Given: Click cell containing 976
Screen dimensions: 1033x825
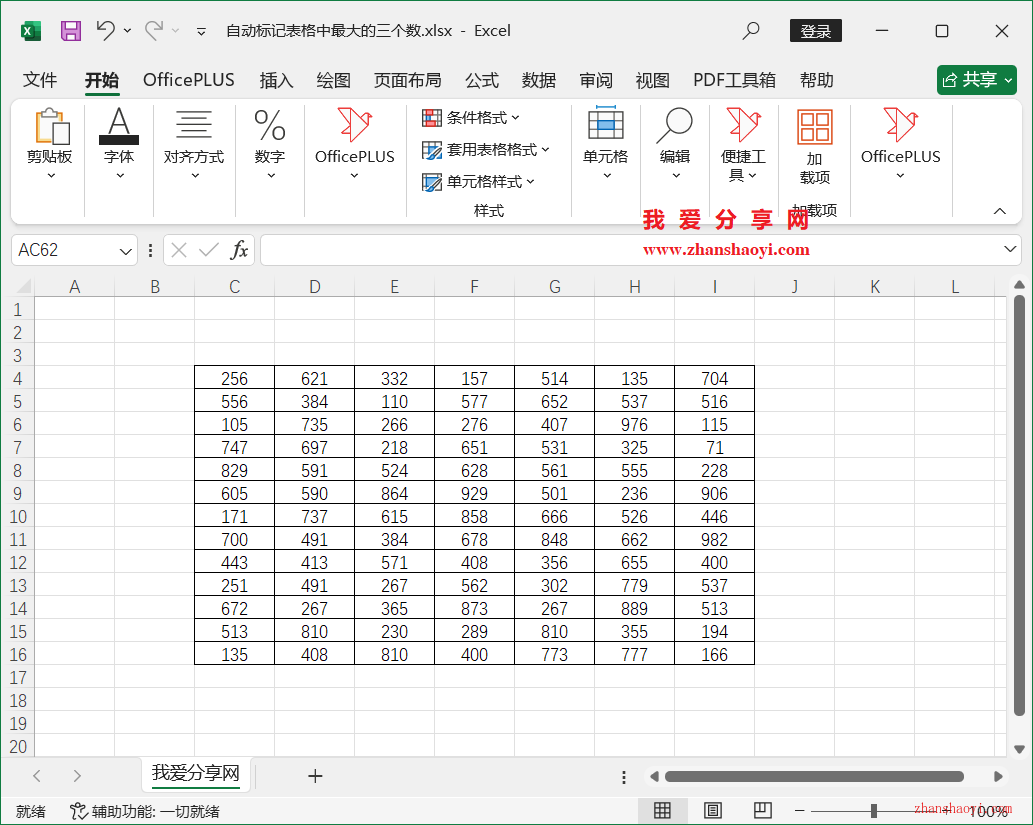Looking at the screenshot, I should pos(634,425).
